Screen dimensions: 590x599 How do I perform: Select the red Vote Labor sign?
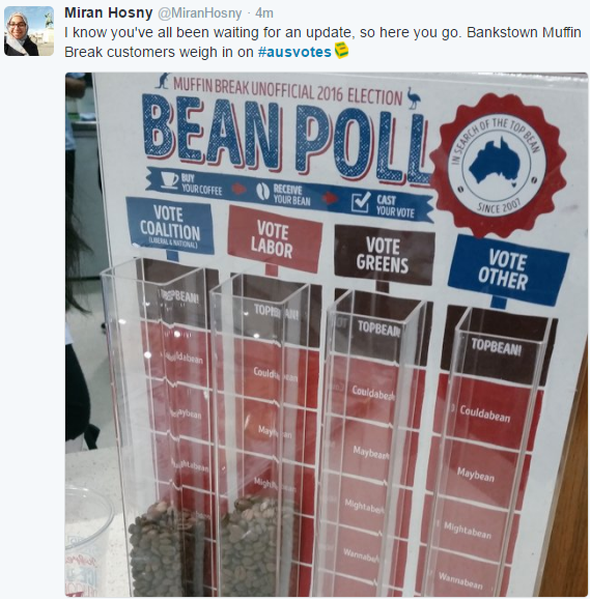click(274, 240)
